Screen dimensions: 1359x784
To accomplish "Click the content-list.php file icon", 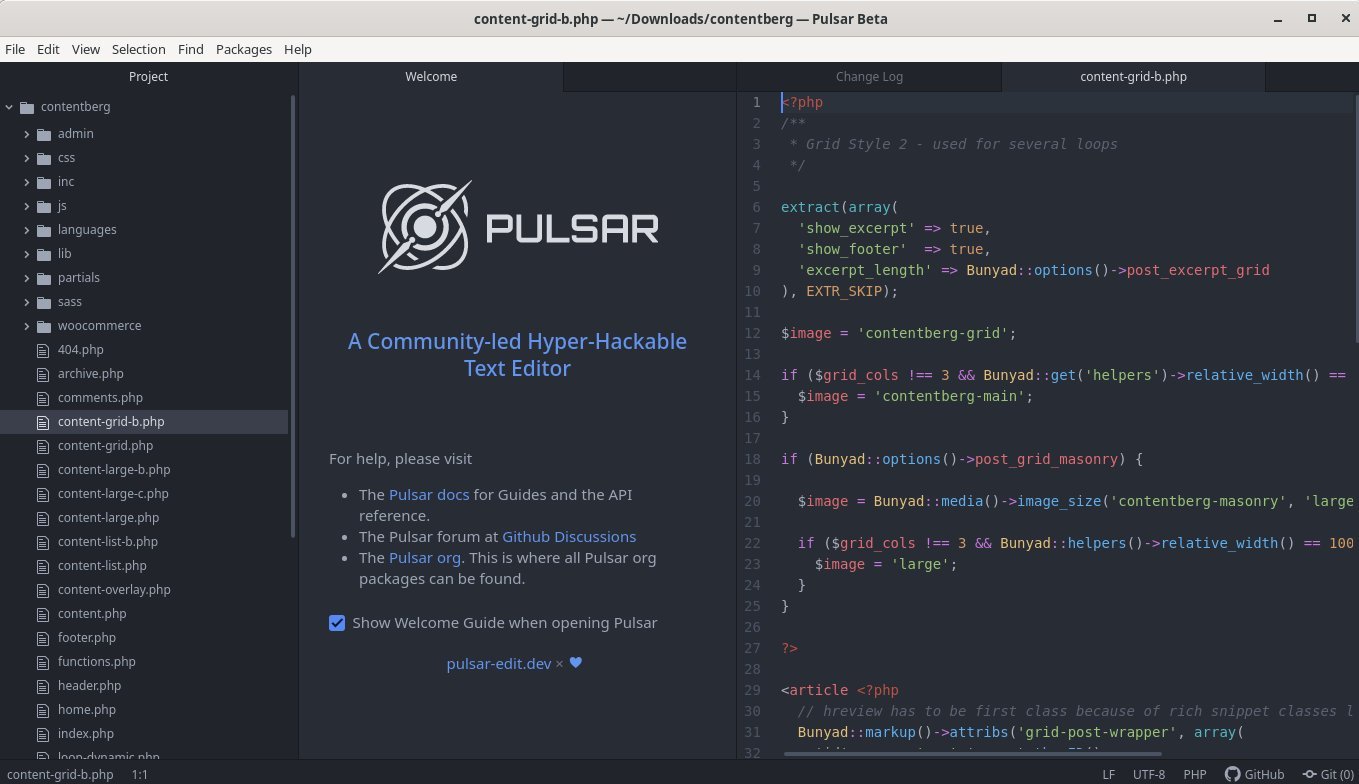I will (x=43, y=566).
